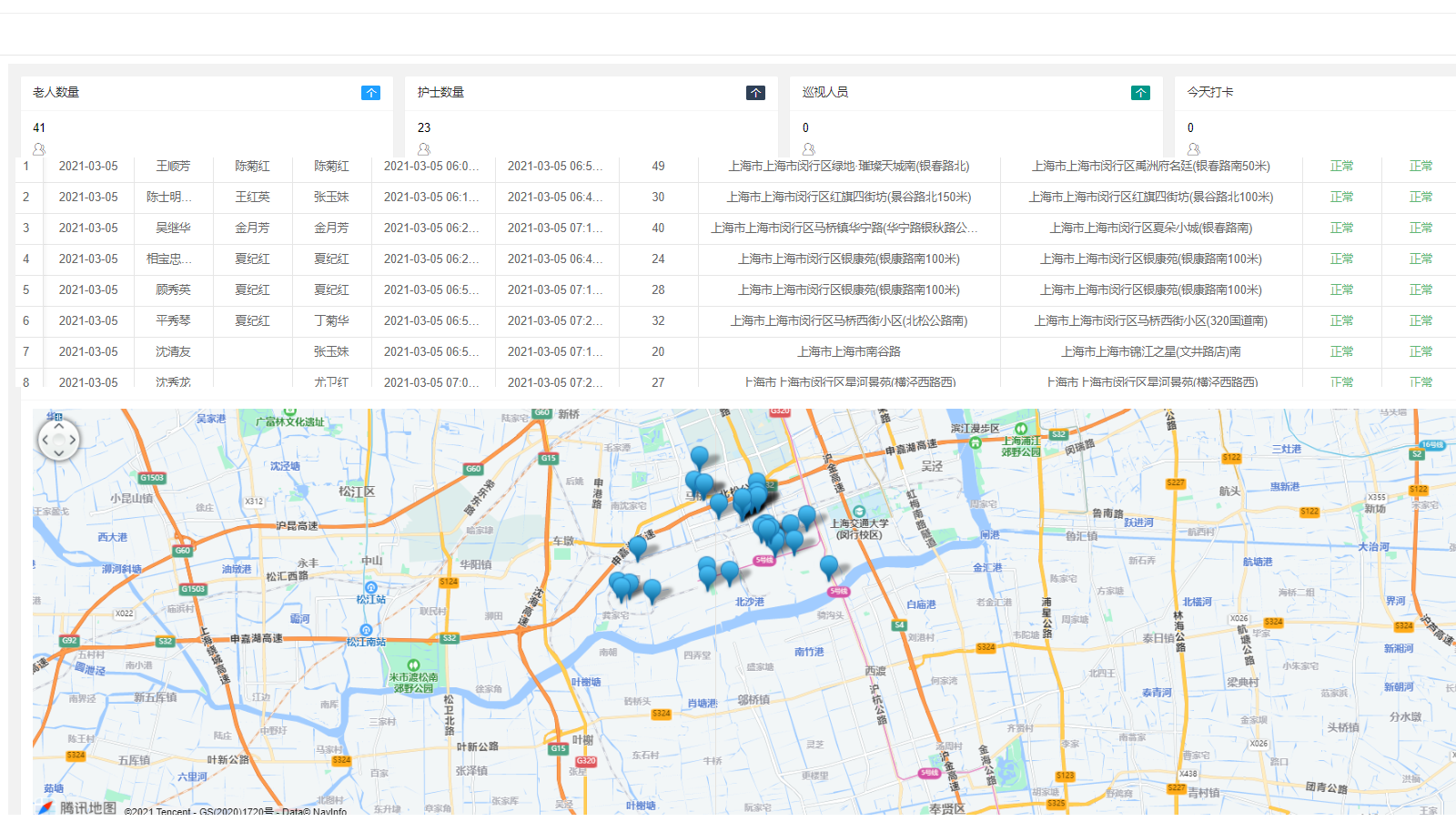Click duration value 30 in row 2
The width and height of the screenshot is (1456, 822).
click(x=658, y=197)
